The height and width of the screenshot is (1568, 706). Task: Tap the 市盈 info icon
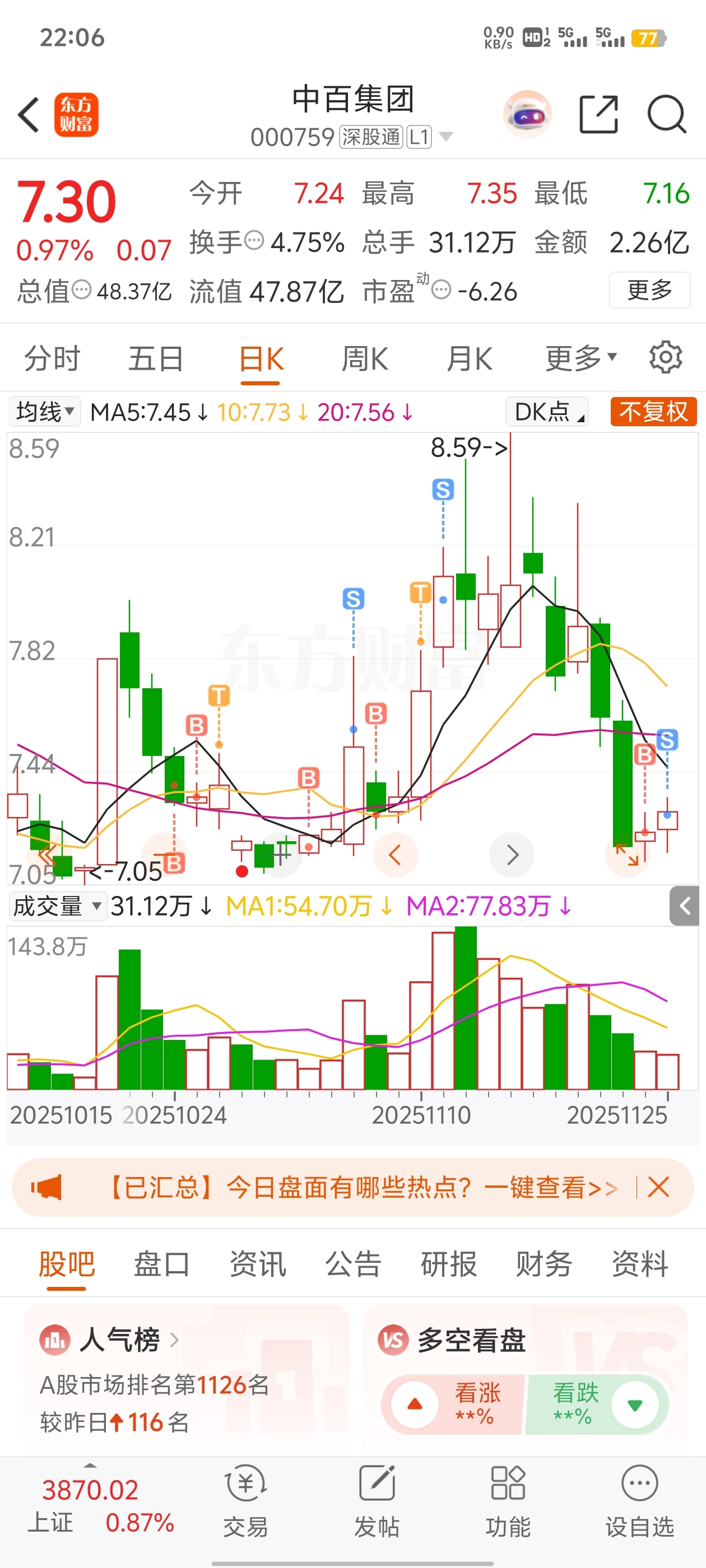[x=442, y=290]
